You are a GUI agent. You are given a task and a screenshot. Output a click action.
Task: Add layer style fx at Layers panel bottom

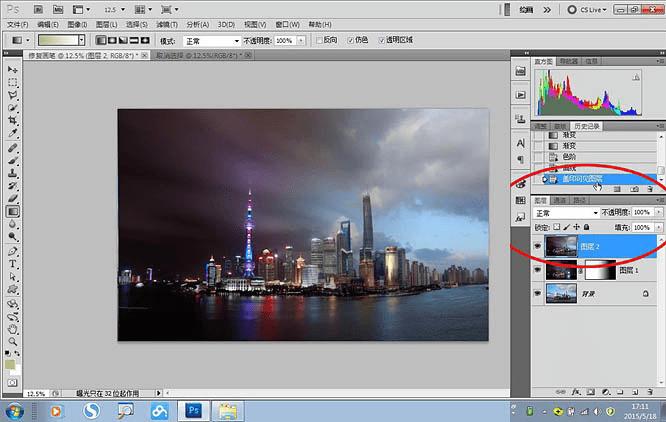(576, 392)
